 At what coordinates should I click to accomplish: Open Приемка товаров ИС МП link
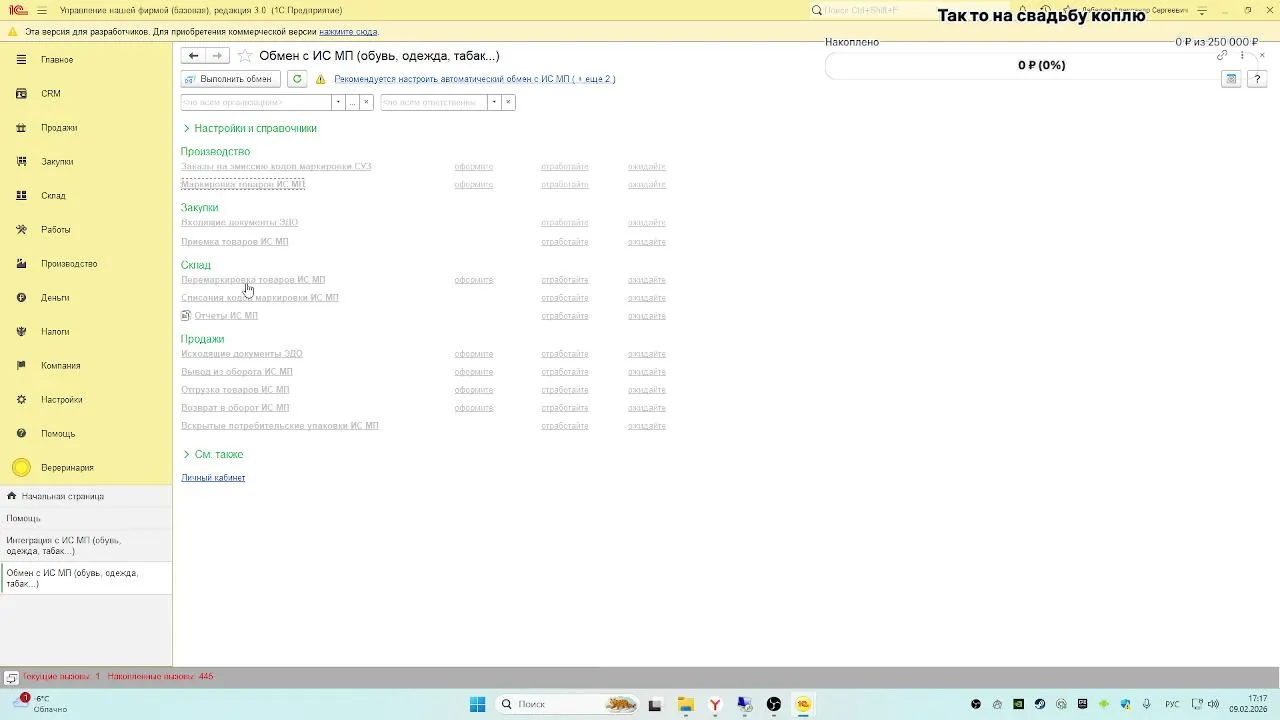235,242
